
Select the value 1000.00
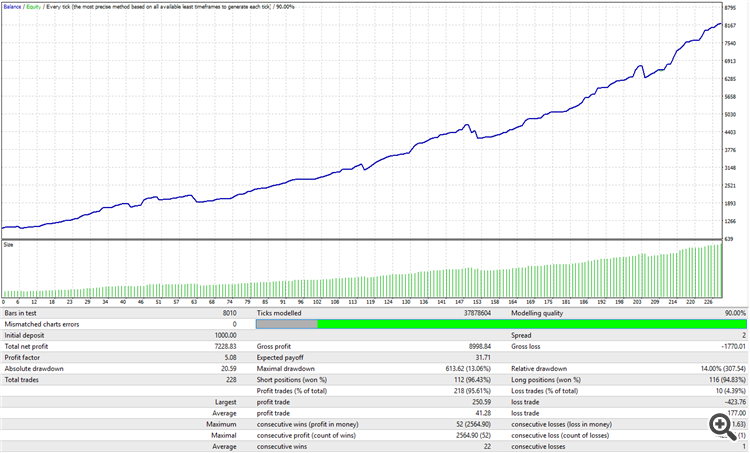pos(225,335)
